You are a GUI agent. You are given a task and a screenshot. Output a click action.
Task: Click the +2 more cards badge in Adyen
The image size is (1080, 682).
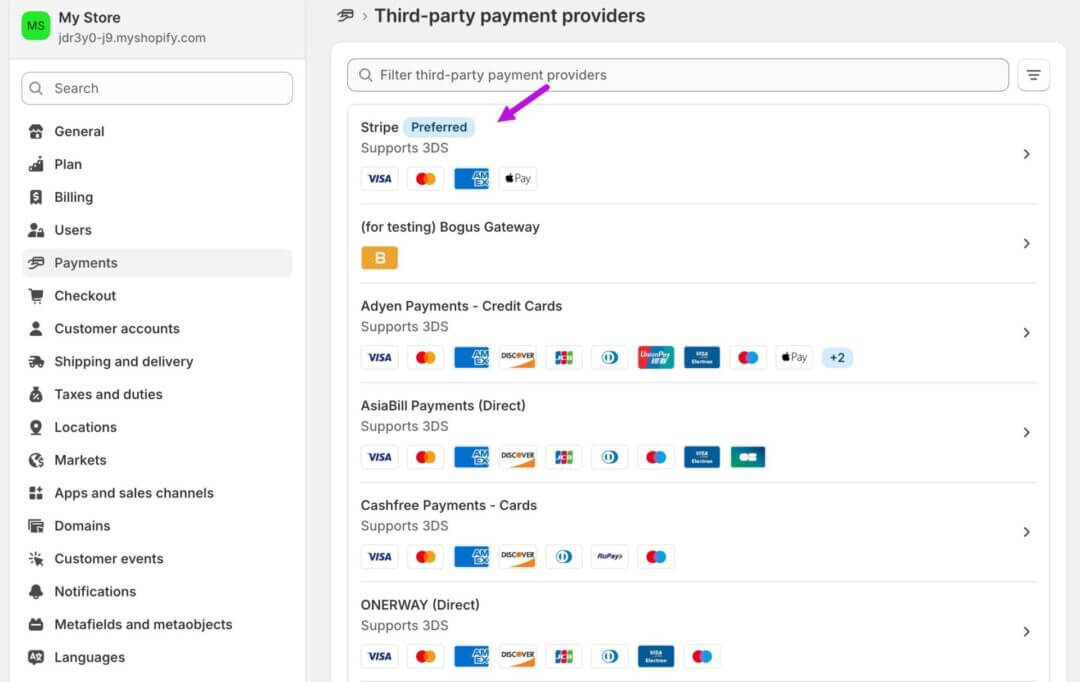837,358
